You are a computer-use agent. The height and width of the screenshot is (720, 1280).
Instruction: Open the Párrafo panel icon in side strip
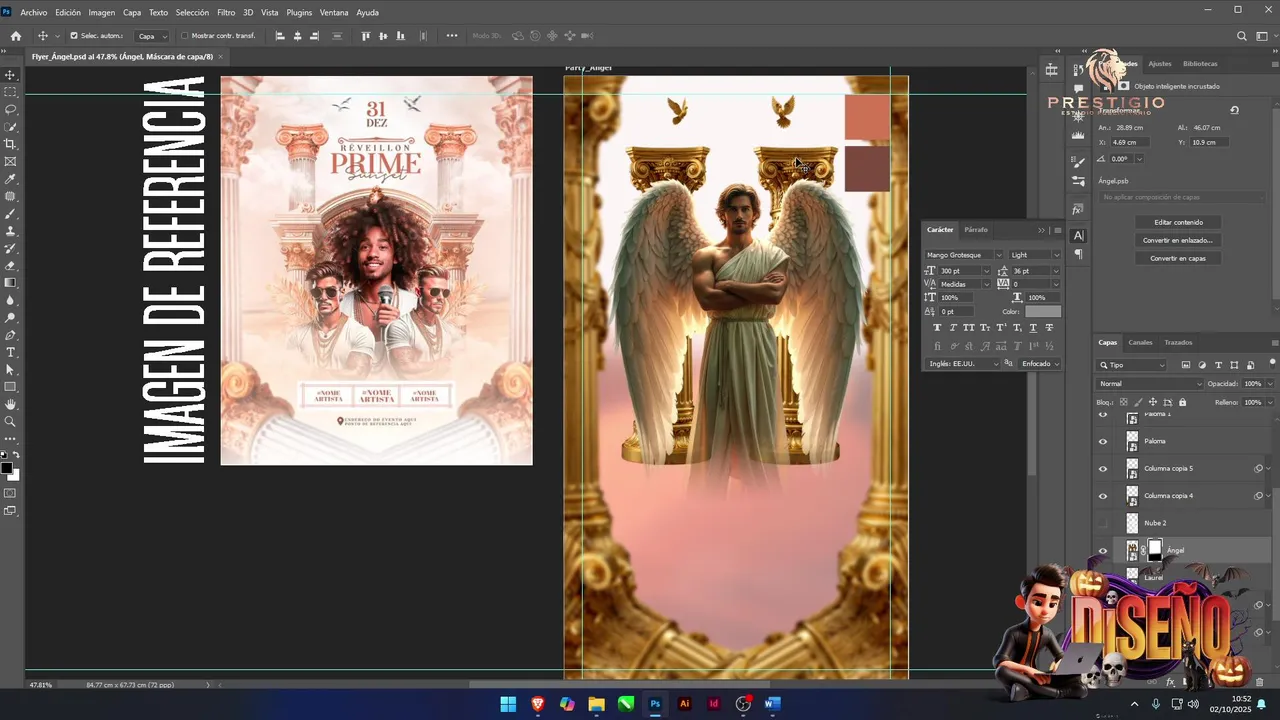tap(1078, 254)
